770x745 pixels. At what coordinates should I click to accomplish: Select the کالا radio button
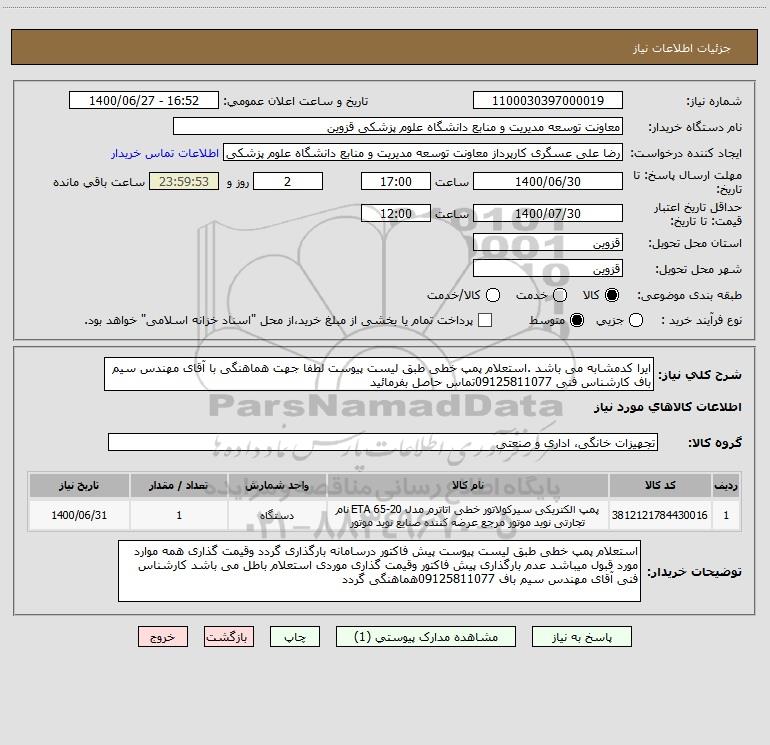pos(612,295)
